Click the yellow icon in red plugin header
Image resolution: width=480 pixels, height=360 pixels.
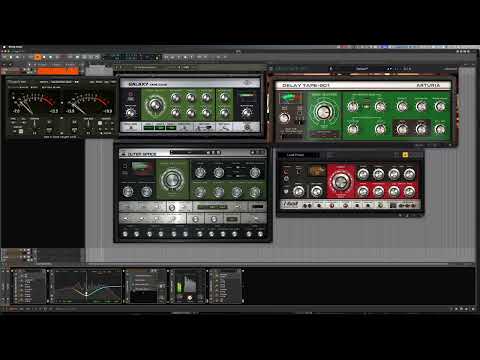click(405, 155)
